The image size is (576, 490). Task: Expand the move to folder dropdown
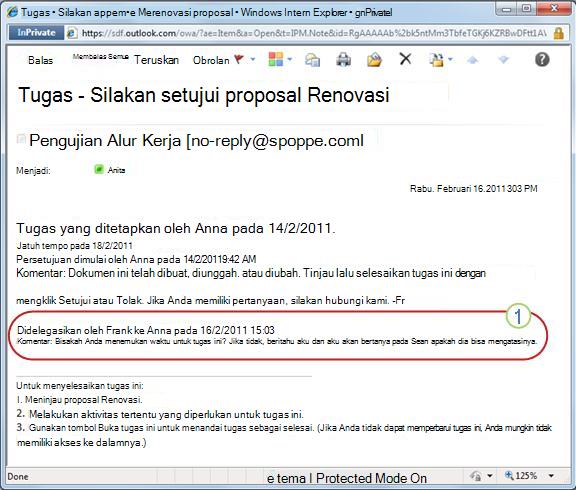(x=450, y=59)
